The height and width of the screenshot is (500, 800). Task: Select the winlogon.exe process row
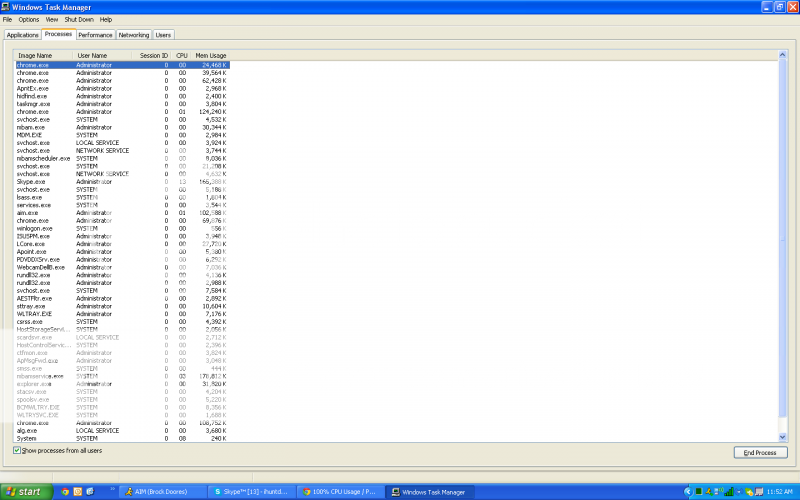pyautogui.click(x=122, y=228)
